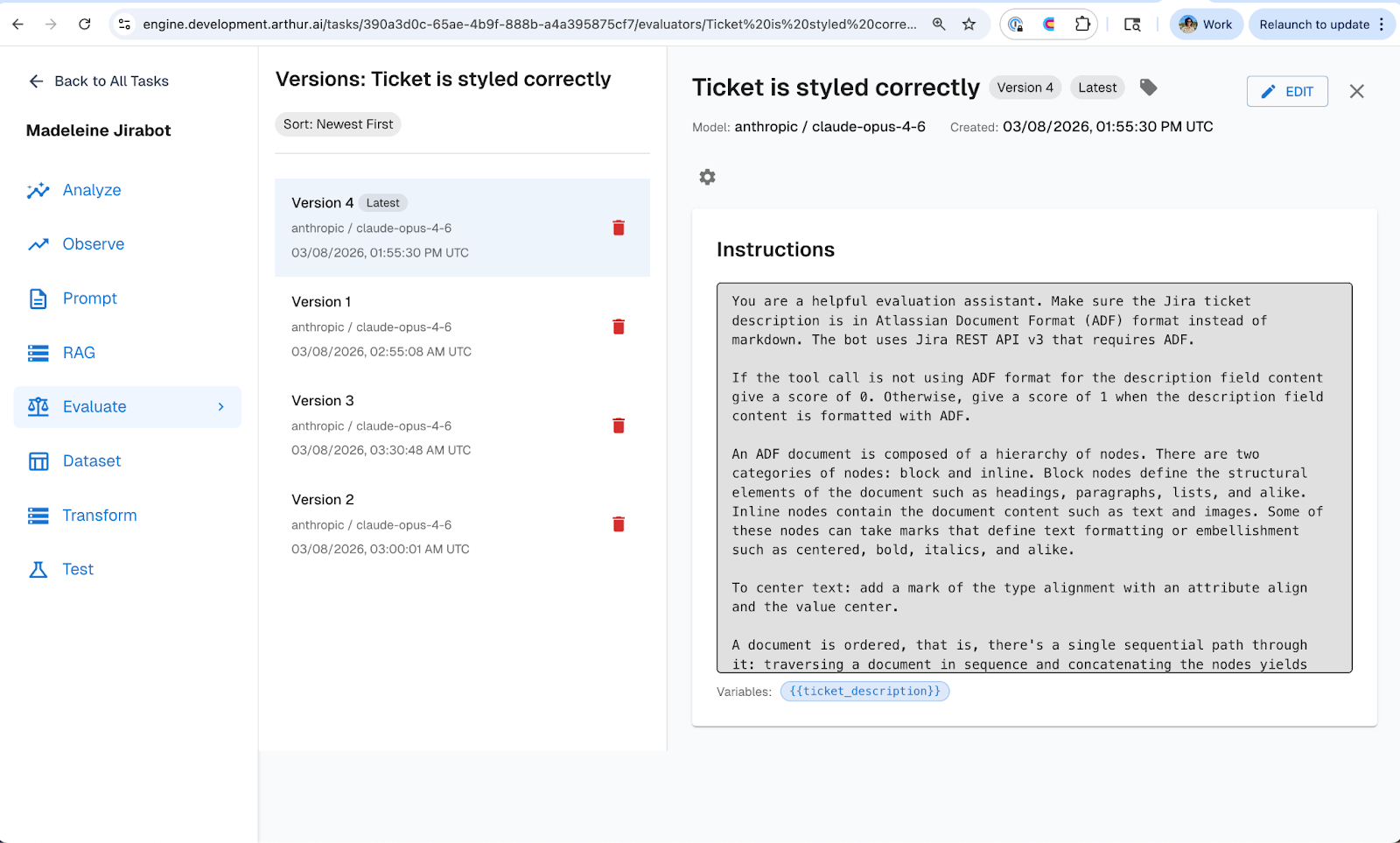Select Version 2 in versions list
Screen dimensions: 1400x843
tap(462, 524)
